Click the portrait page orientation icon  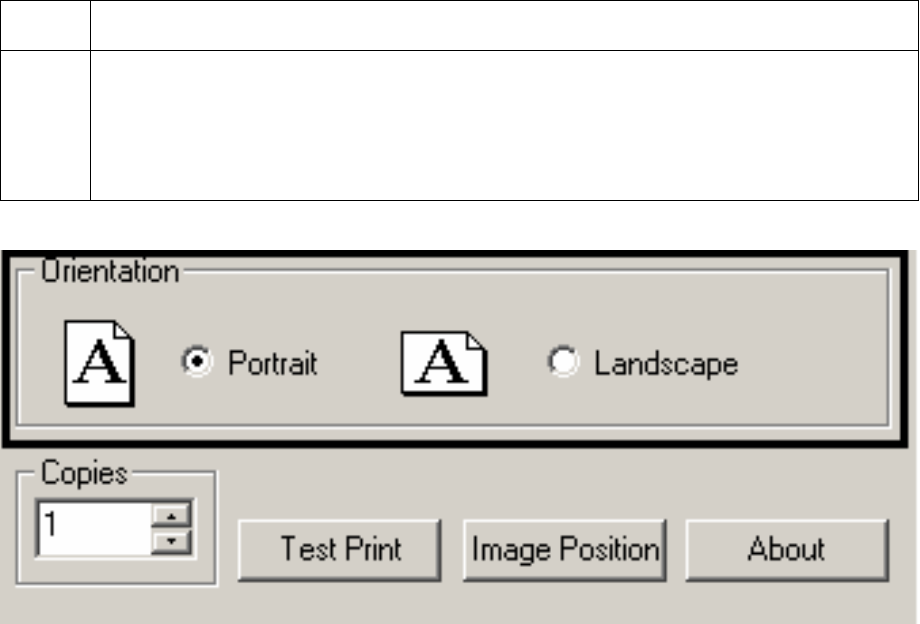(100, 362)
